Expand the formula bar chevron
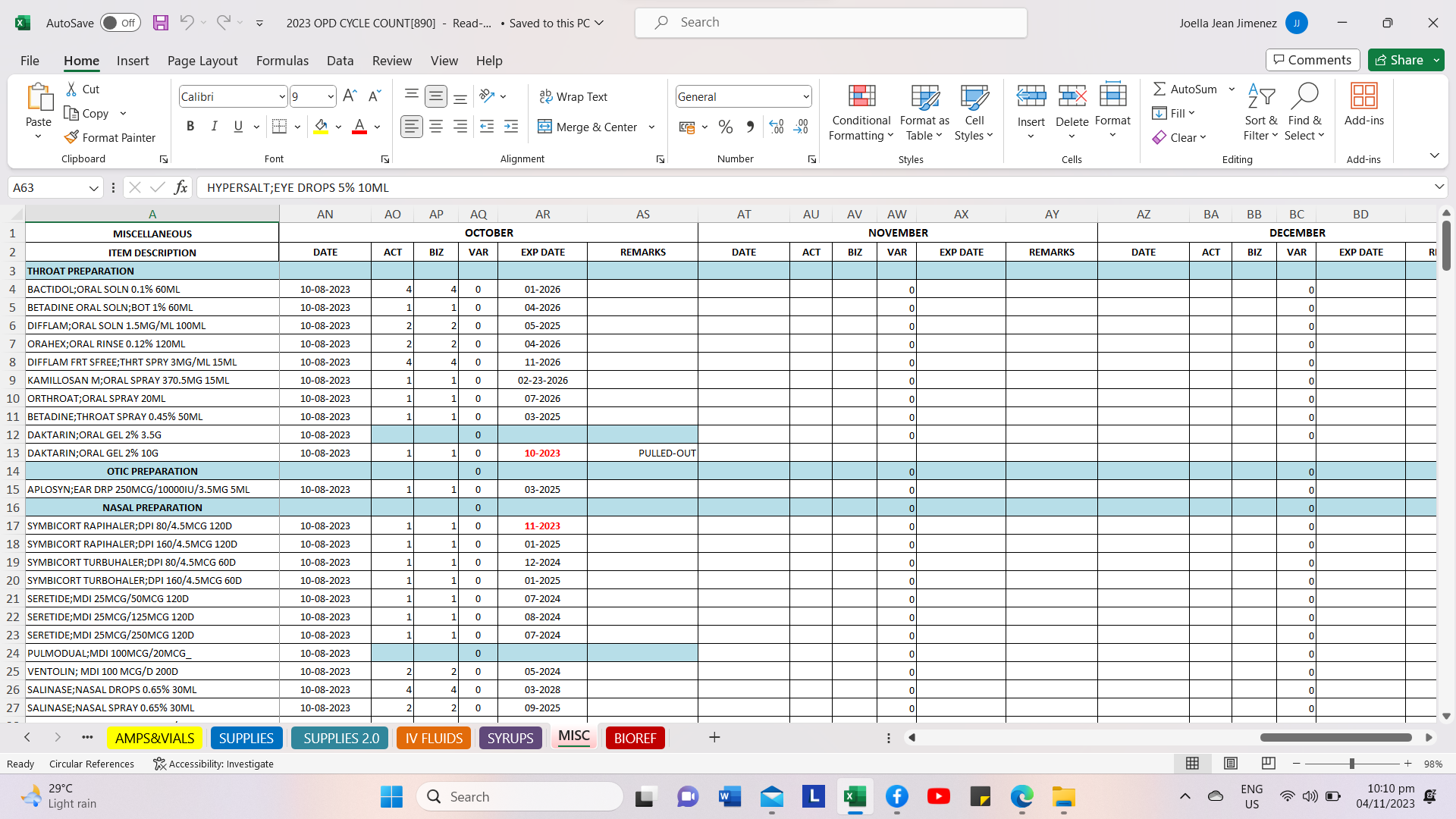Screen dimensions: 1456x819 (x=1439, y=187)
